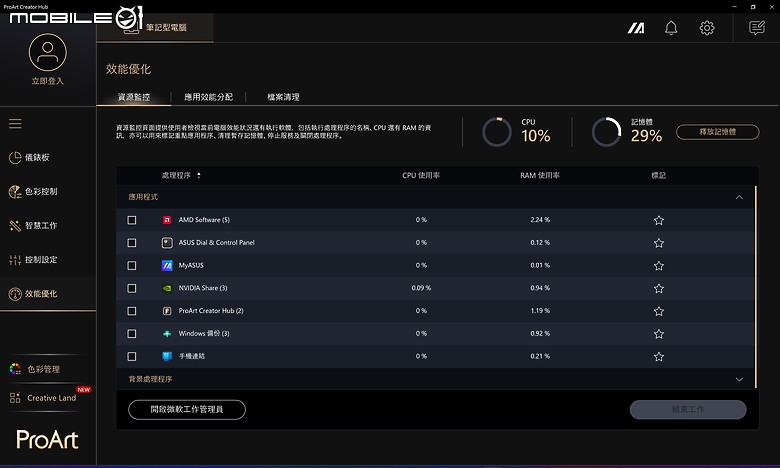This screenshot has width=780, height=468.
Task: Star the ProArt Creator Hub process
Action: tap(659, 311)
